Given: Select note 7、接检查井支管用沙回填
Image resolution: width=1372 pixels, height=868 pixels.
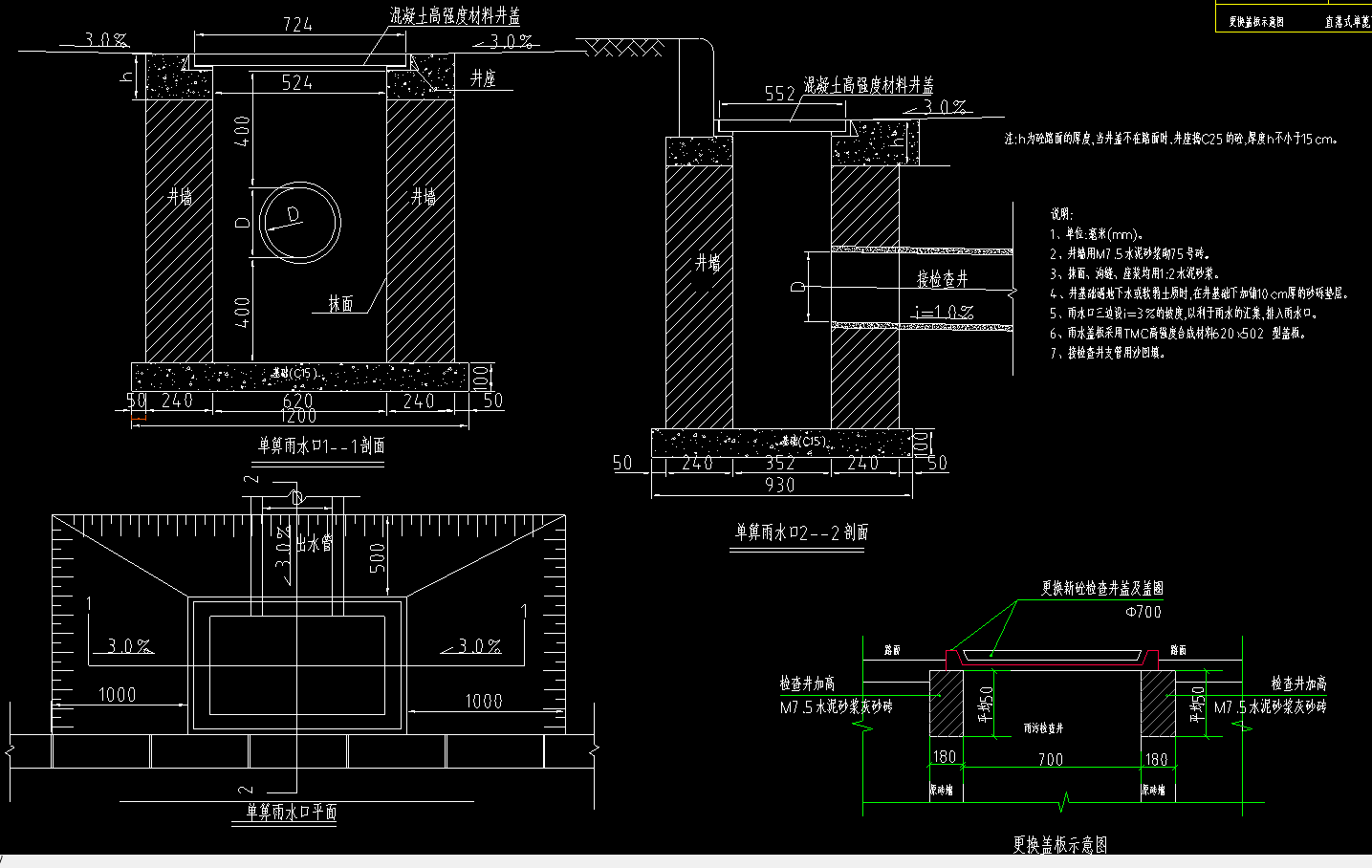Looking at the screenshot, I should [1107, 353].
